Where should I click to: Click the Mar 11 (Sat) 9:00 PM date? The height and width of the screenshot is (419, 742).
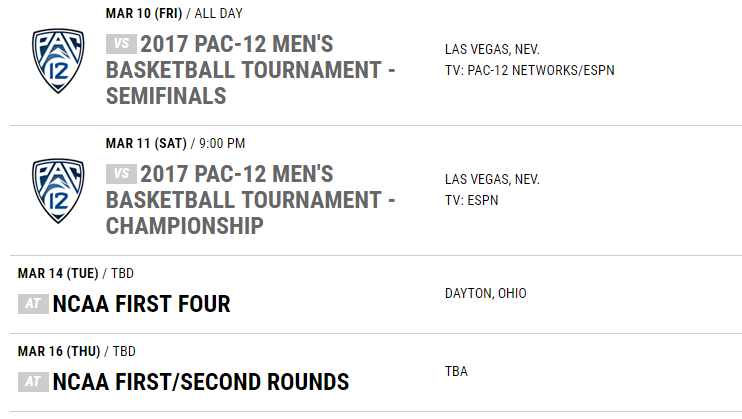176,143
